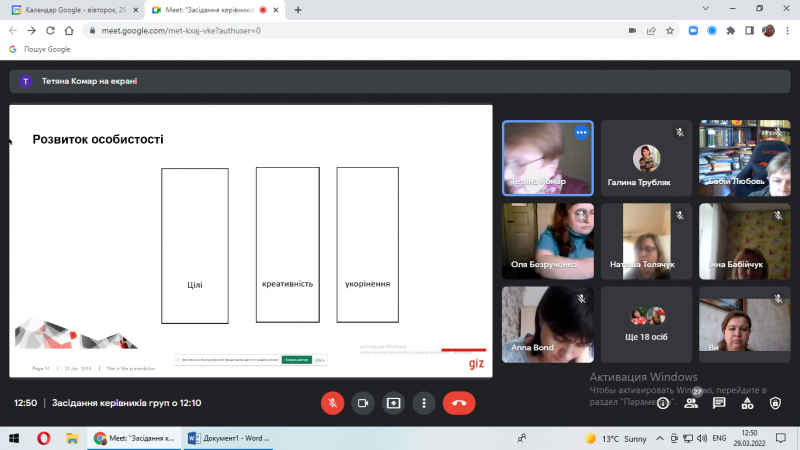The height and width of the screenshot is (450, 800).
Task: Leave the call with red hangup button
Action: pyautogui.click(x=459, y=403)
